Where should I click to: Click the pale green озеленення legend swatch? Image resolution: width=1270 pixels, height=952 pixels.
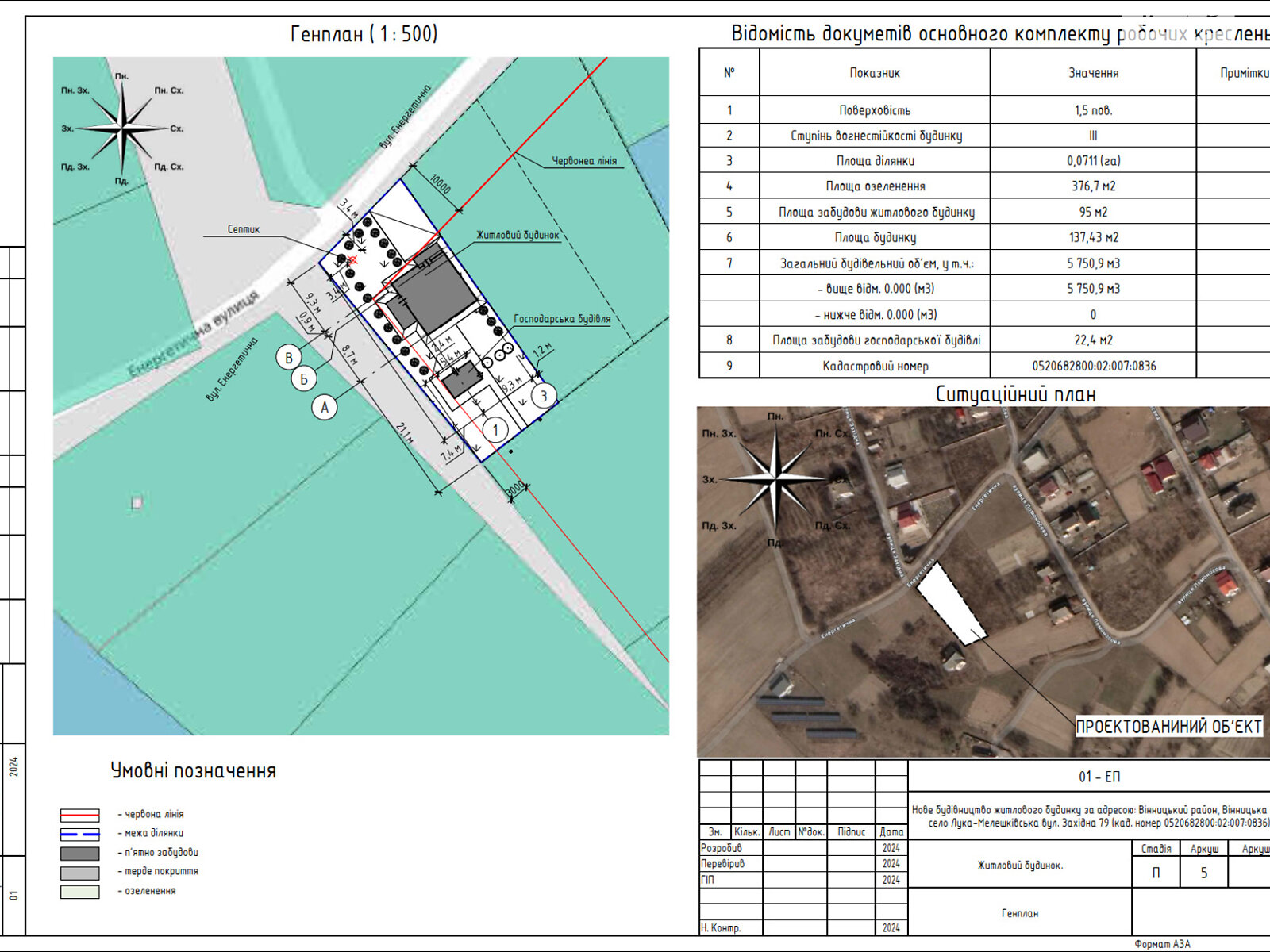[x=80, y=892]
